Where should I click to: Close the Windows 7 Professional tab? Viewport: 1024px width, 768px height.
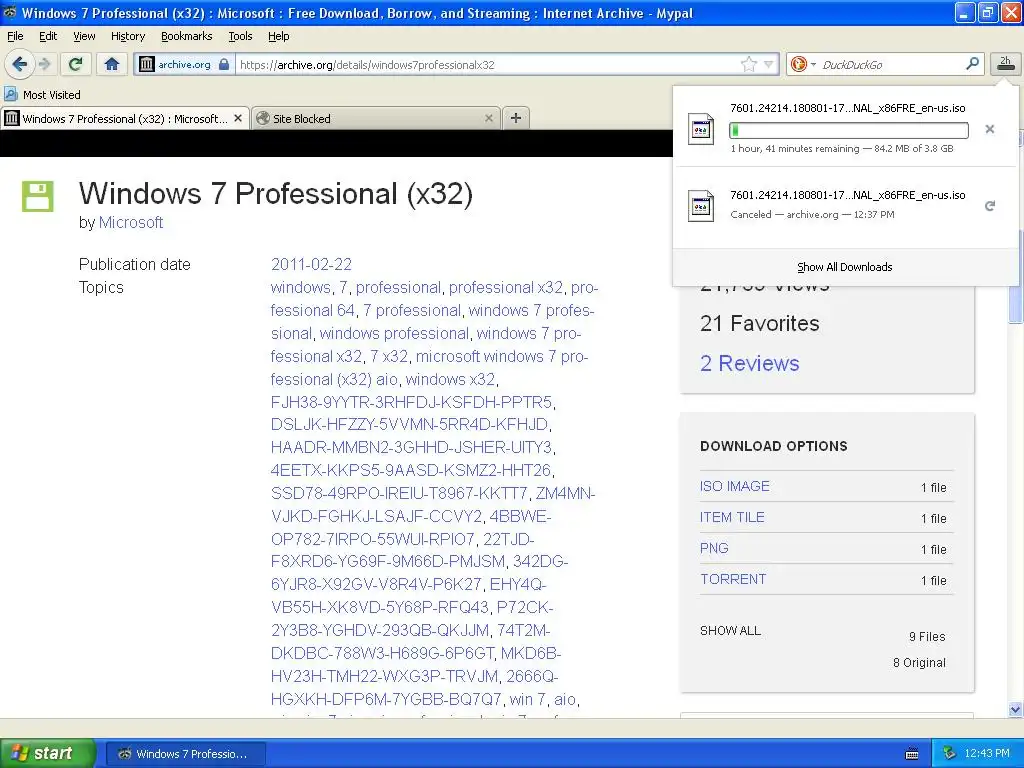[x=238, y=118]
